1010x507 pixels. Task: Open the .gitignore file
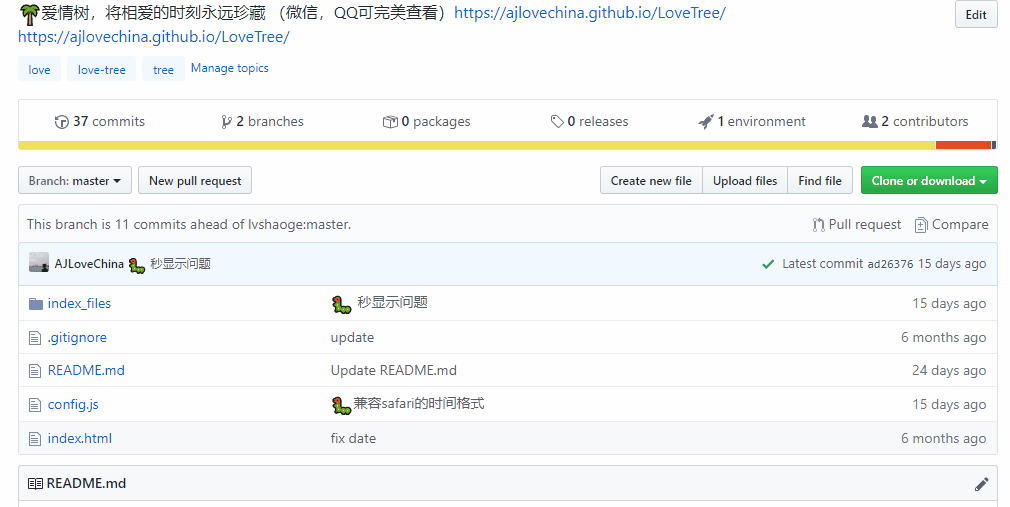[x=77, y=338]
